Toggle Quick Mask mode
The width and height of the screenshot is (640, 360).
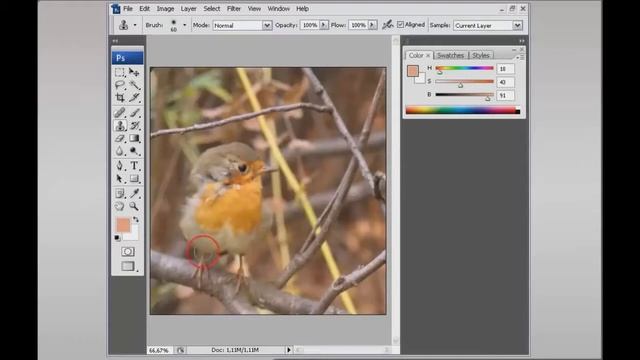pyautogui.click(x=128, y=252)
